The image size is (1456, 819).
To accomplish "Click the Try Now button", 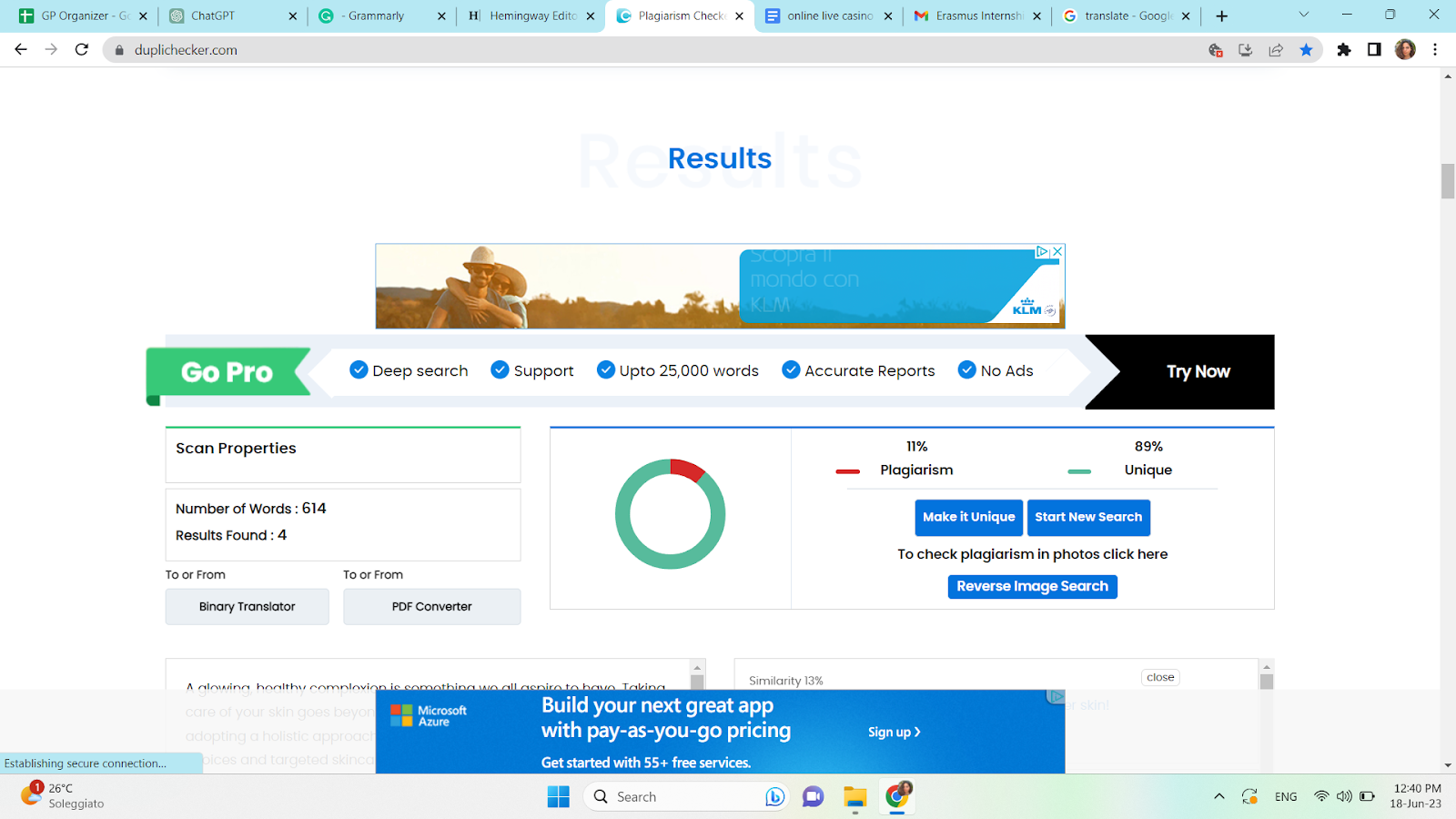I will [x=1198, y=371].
